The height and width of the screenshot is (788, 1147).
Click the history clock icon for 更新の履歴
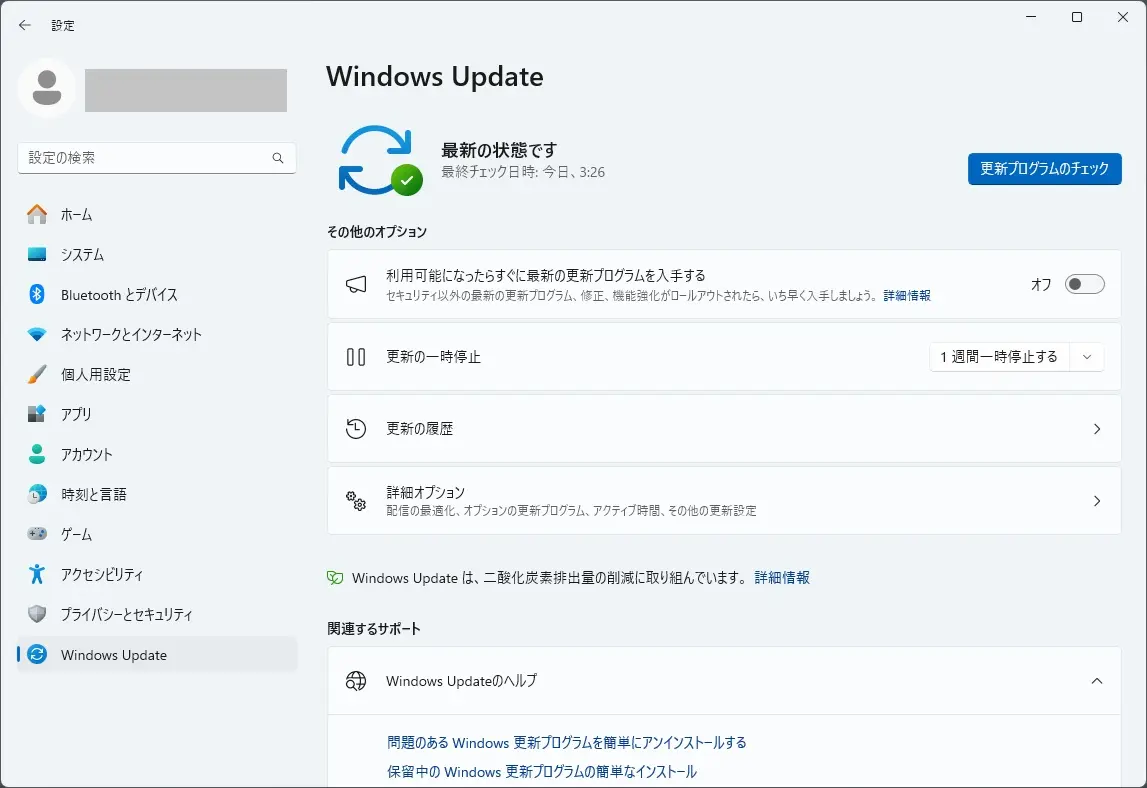[x=356, y=429]
